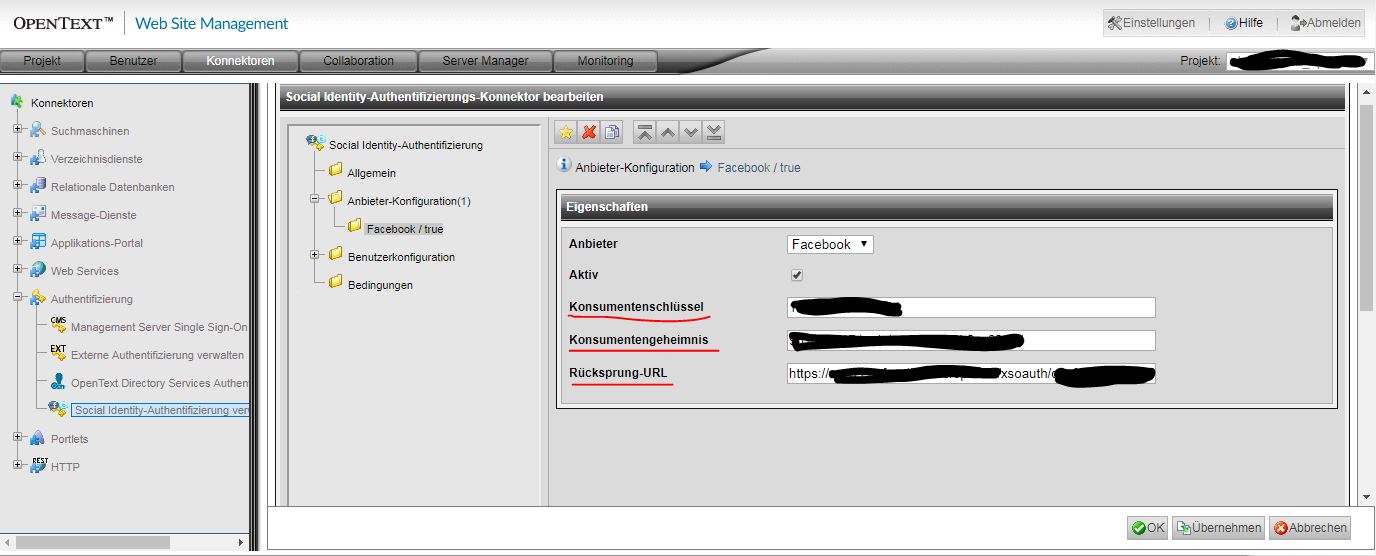This screenshot has height=556, width=1376.
Task: Collapse the Authentifizierung tree node
Action: [x=17, y=298]
